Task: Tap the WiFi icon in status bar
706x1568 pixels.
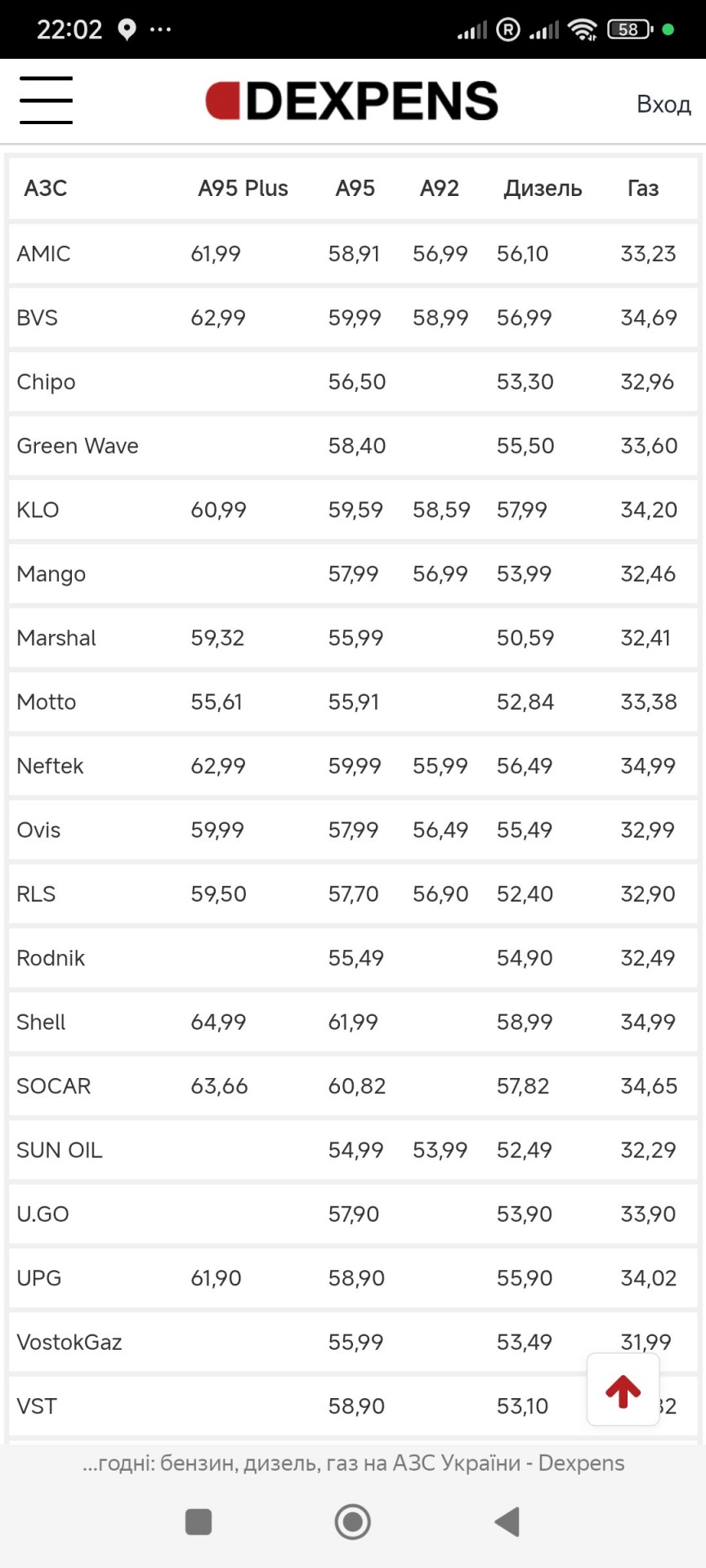Action: [x=583, y=30]
